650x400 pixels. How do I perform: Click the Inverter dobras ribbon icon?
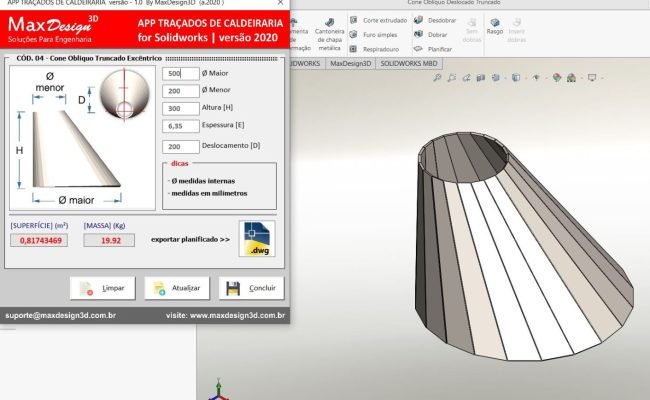[x=517, y=30]
